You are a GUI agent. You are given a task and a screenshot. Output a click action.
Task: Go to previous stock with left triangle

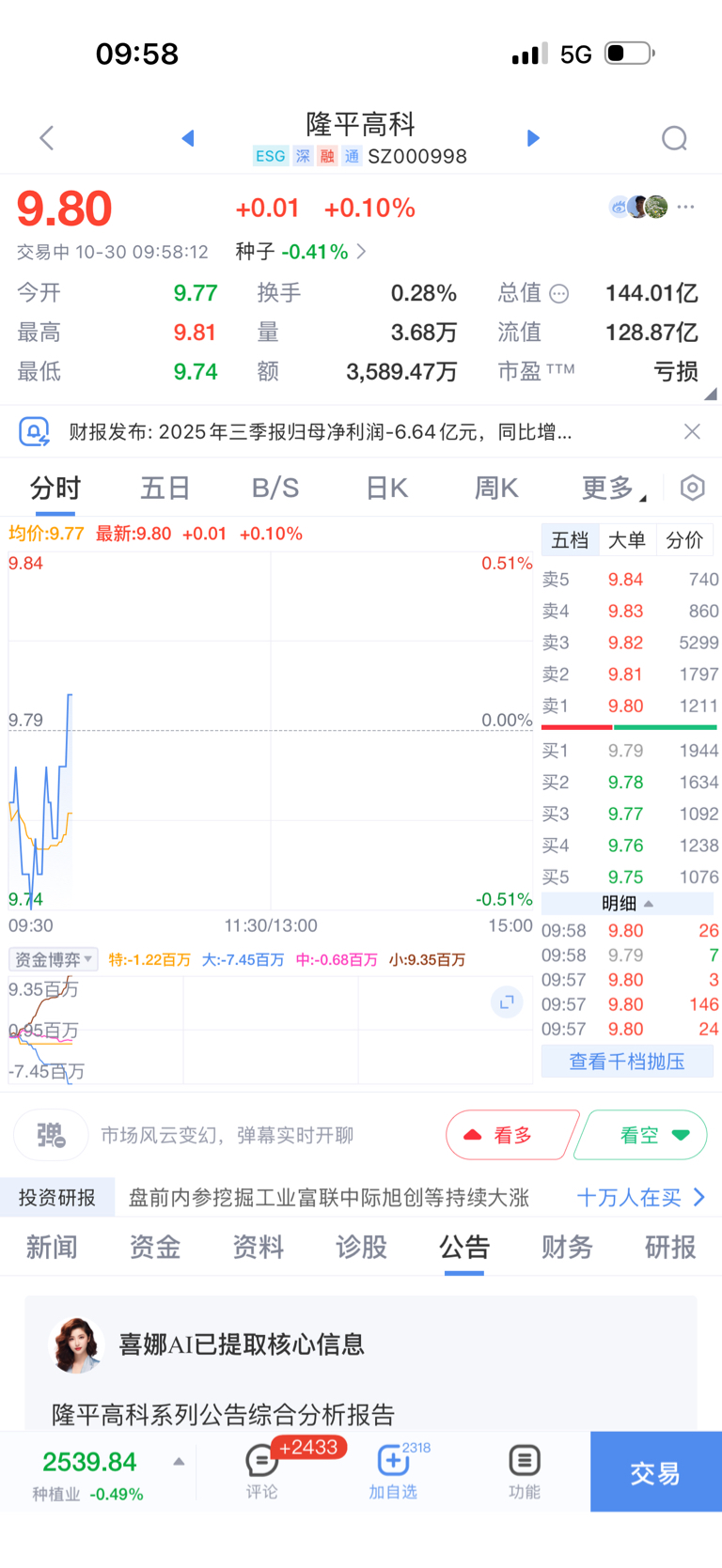point(188,138)
